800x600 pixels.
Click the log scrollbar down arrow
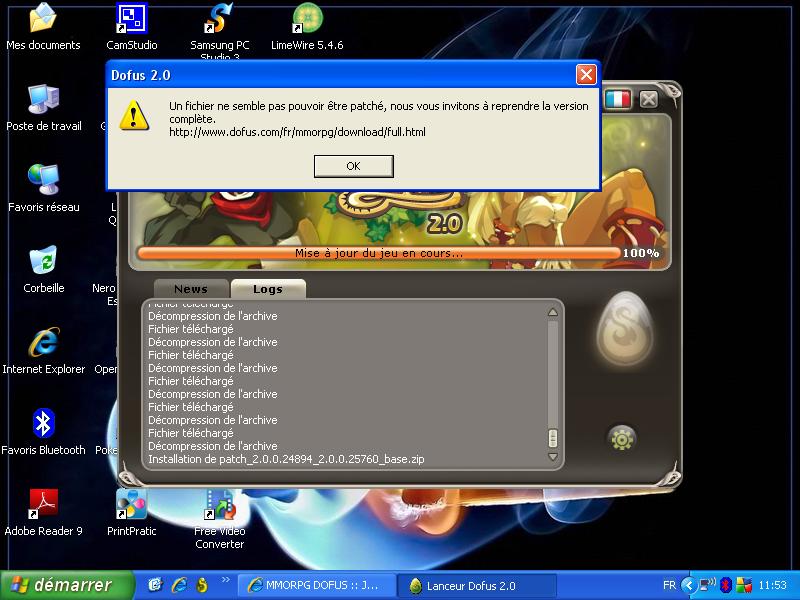click(x=553, y=457)
